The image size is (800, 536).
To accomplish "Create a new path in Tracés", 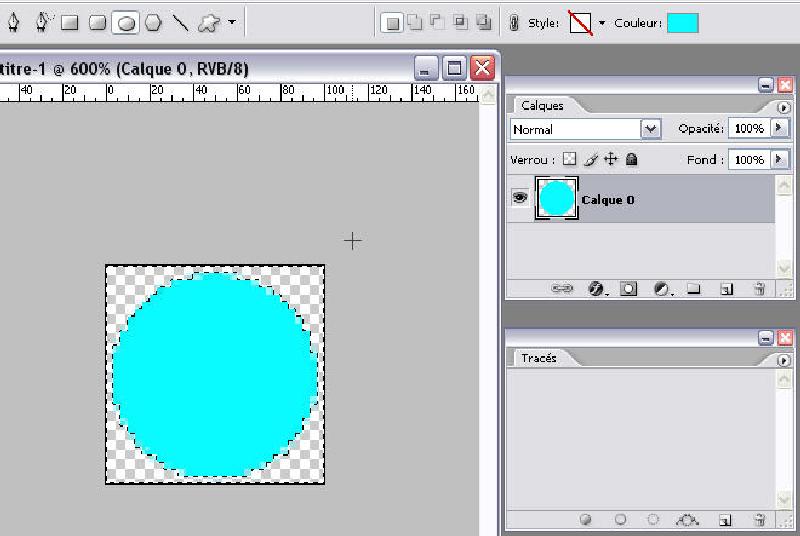I will [725, 520].
